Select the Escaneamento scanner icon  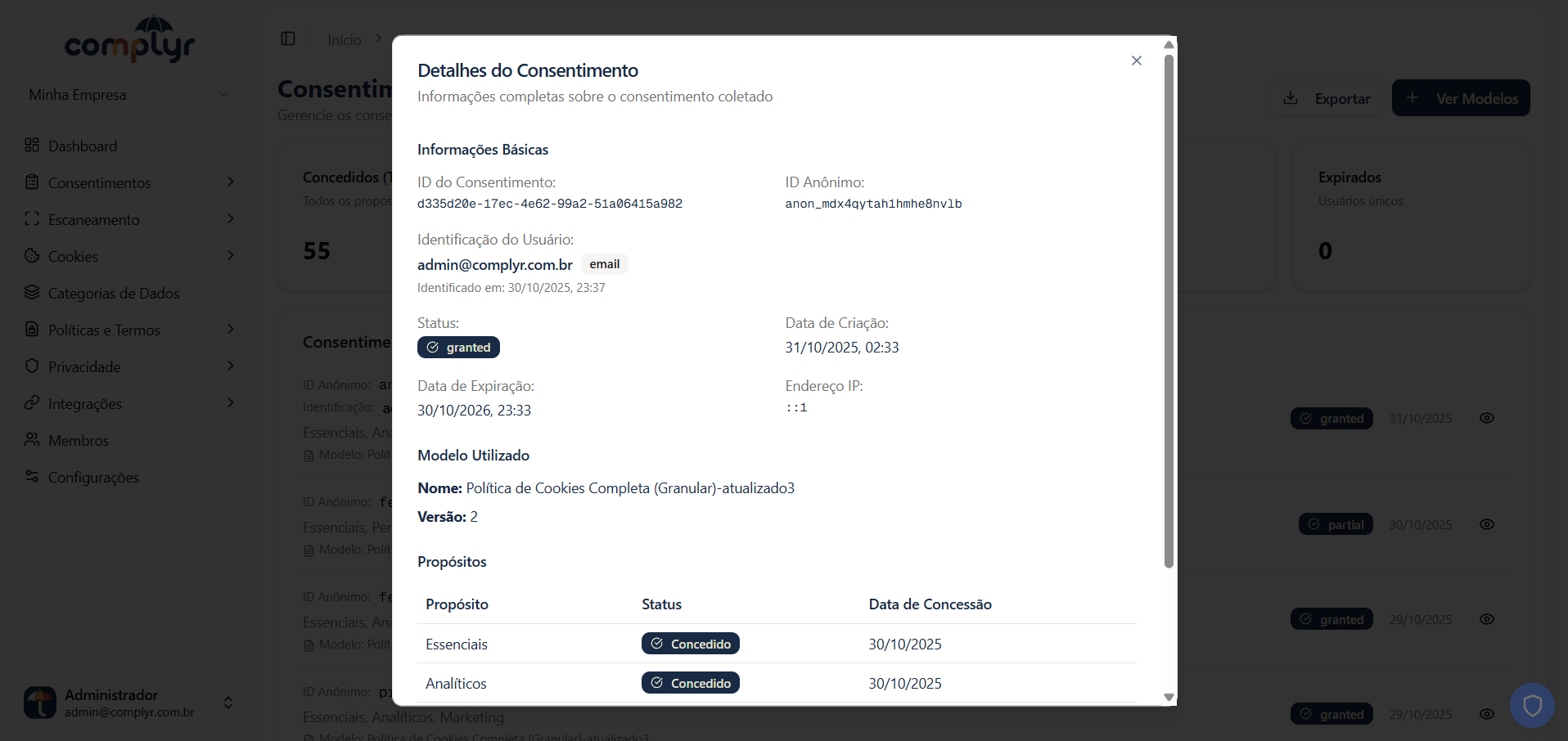32,219
